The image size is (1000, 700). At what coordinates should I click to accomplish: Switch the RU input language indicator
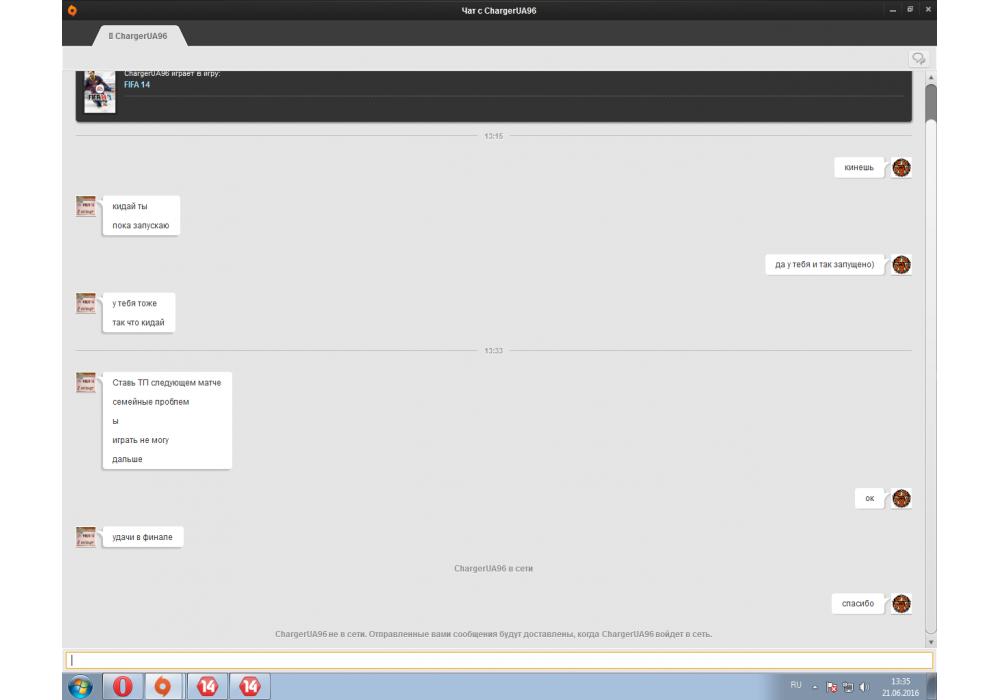tap(796, 685)
